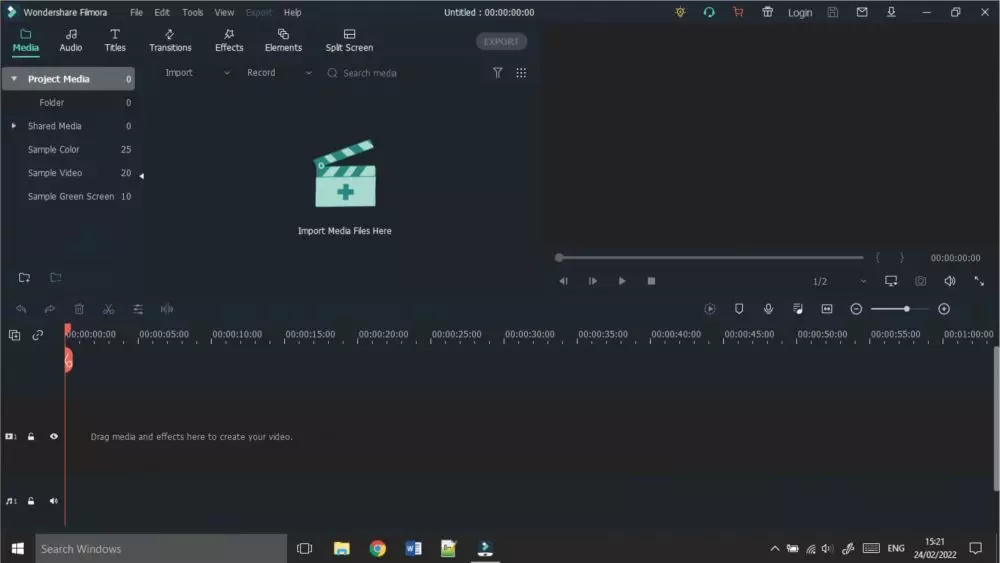The width and height of the screenshot is (1000, 563).
Task: Mute the audio track speaker
Action: pyautogui.click(x=54, y=501)
